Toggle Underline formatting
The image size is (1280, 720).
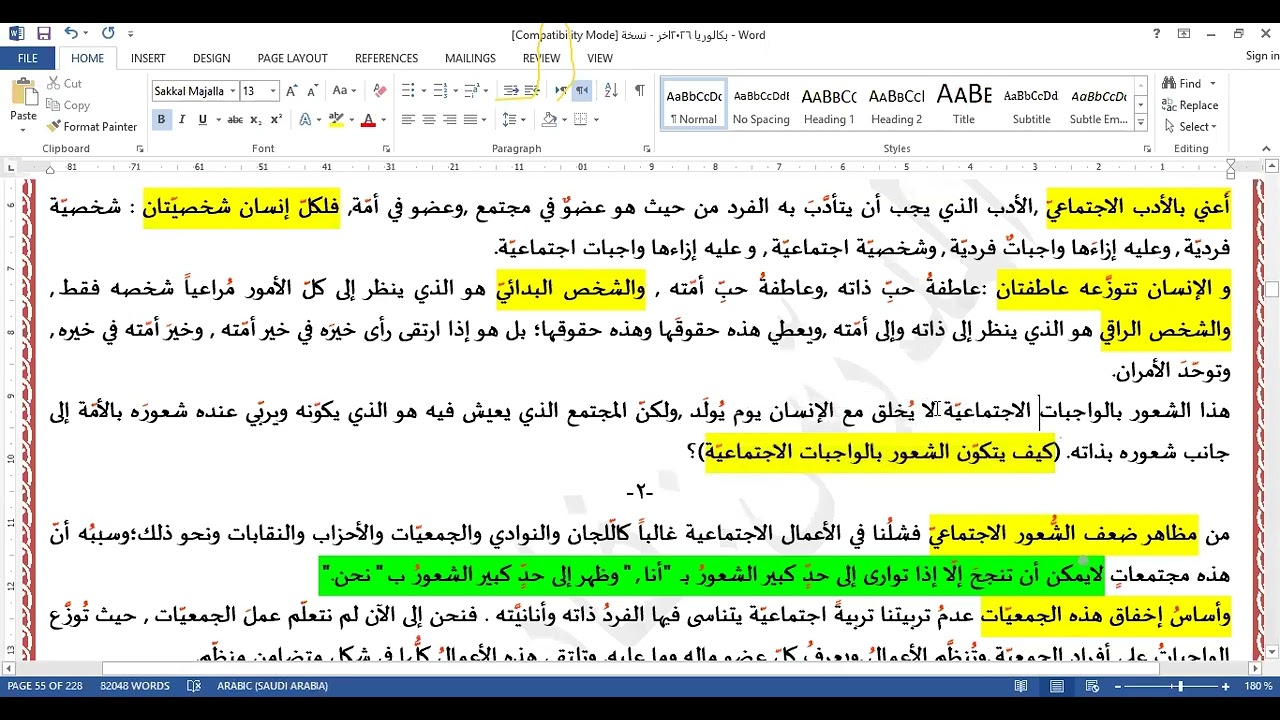pyautogui.click(x=203, y=120)
